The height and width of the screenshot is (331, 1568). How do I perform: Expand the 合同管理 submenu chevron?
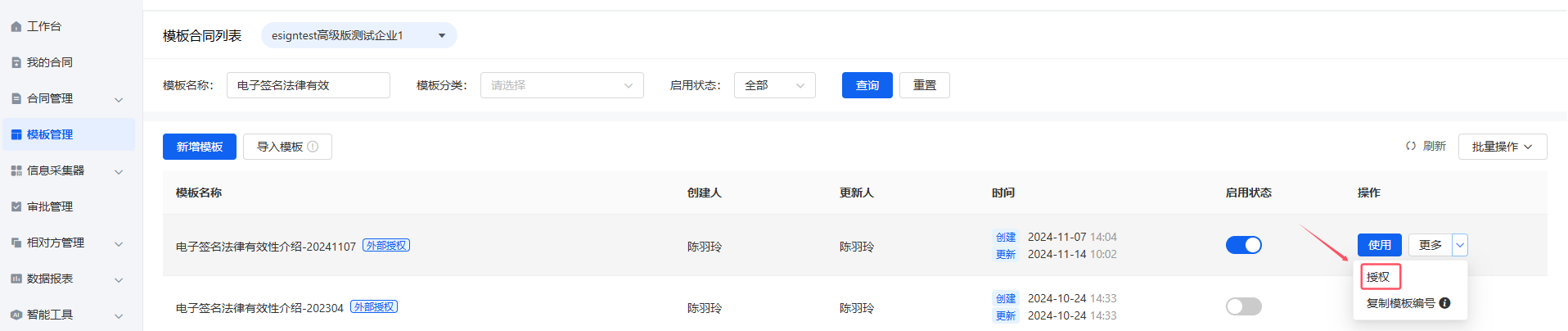pyautogui.click(x=119, y=100)
